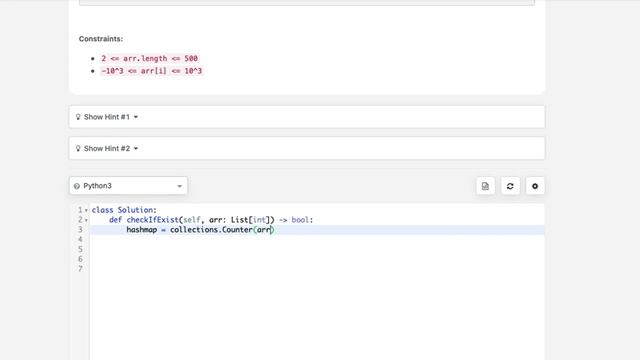Click the dropdown caret of Hint #1
The image size is (640, 360).
136,117
